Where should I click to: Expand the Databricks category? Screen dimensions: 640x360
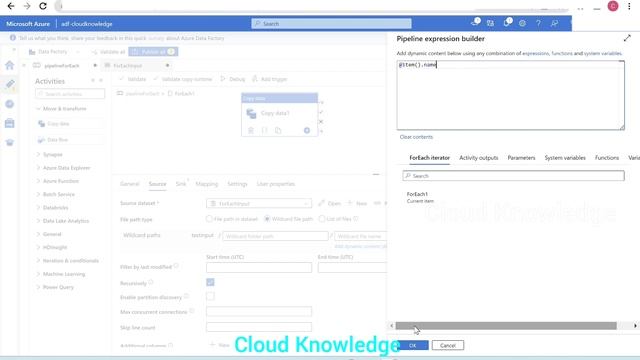click(53, 207)
